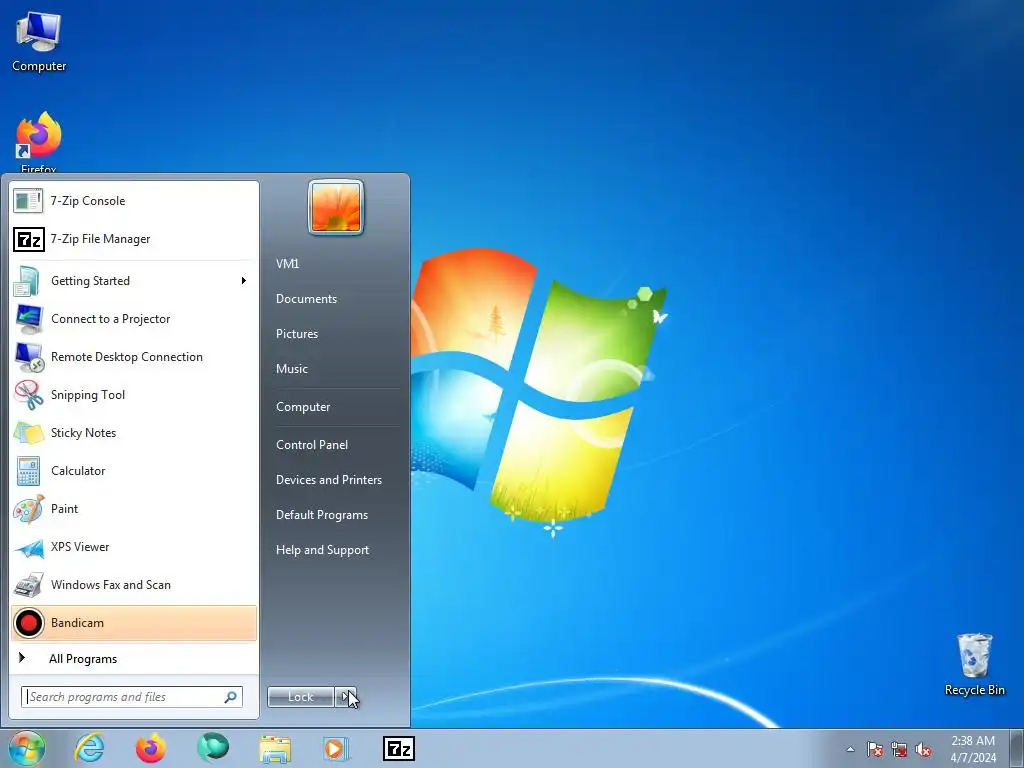This screenshot has height=768, width=1024.
Task: Expand Getting Started submenu arrow
Action: (x=244, y=281)
